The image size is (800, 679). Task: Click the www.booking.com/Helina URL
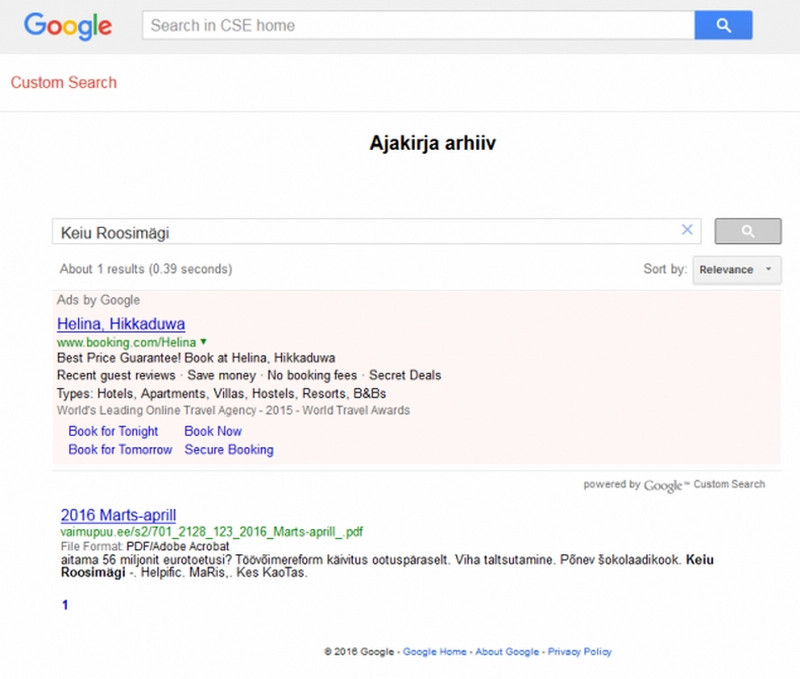(x=127, y=342)
